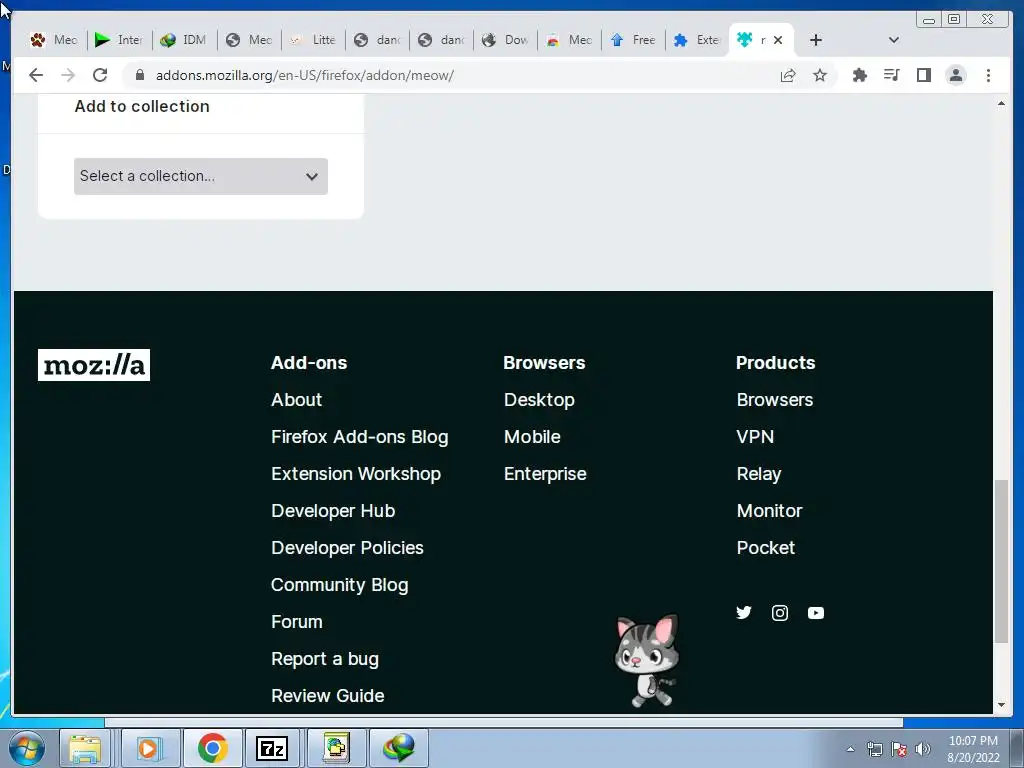Bookmark this page with the star
Viewport: 1024px width, 768px height.
(x=820, y=75)
